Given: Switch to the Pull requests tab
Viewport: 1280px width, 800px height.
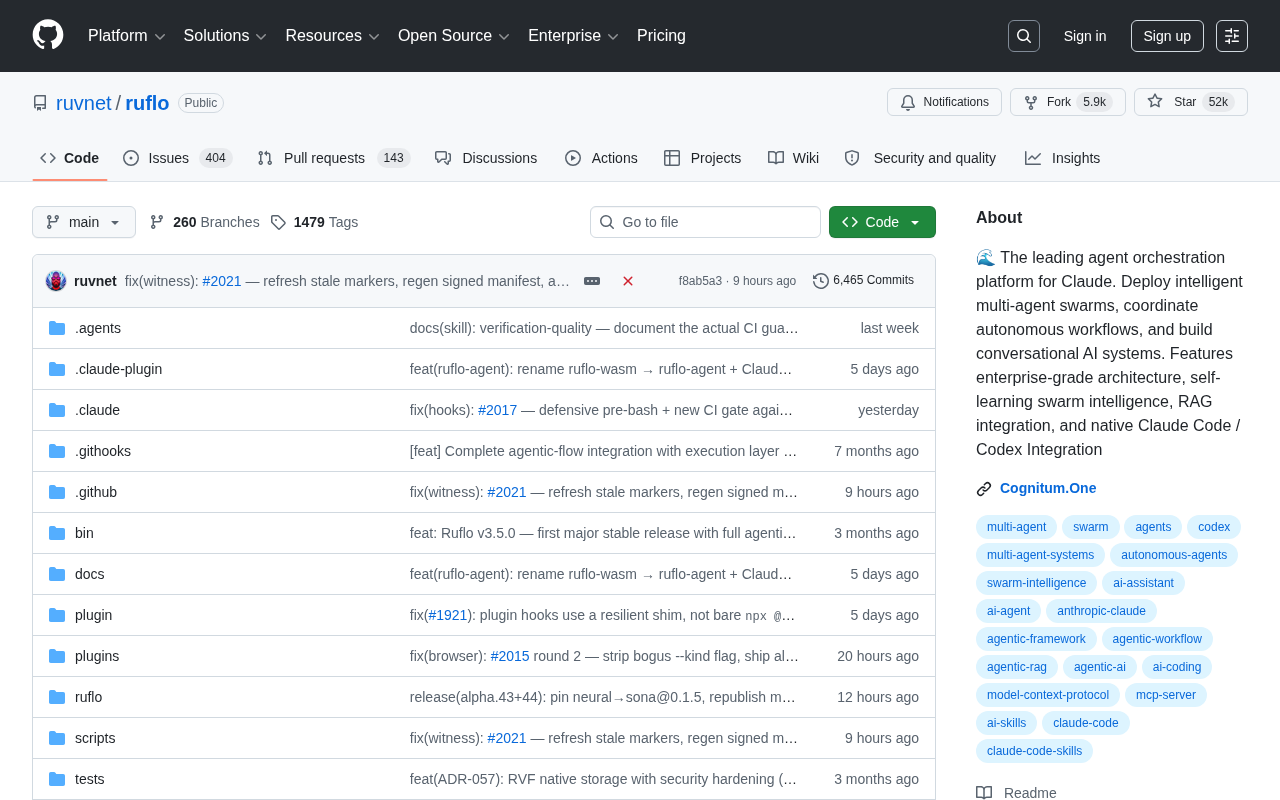Looking at the screenshot, I should tap(334, 158).
